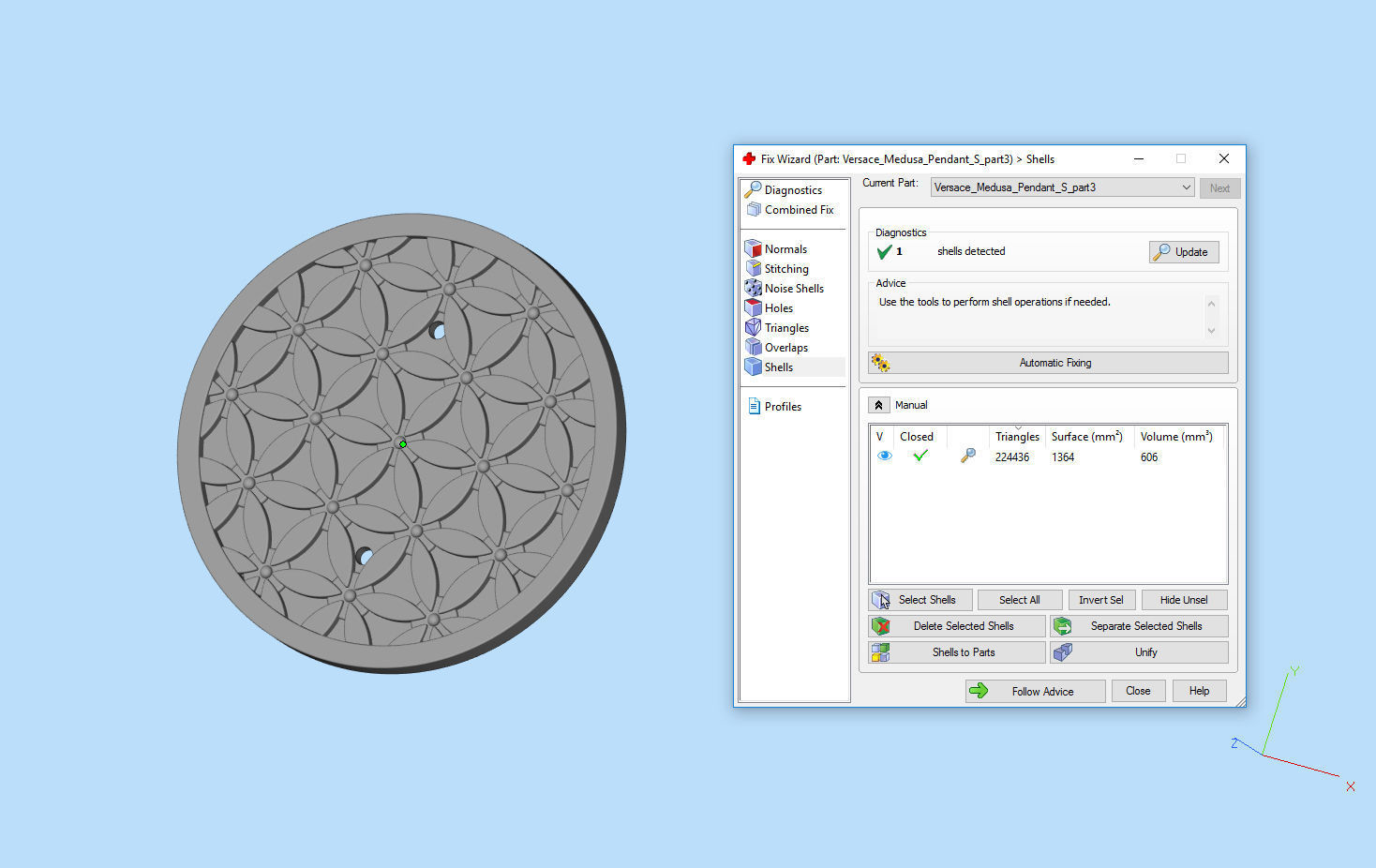Click Invert Sel button
Image resolution: width=1376 pixels, height=868 pixels.
point(1101,600)
